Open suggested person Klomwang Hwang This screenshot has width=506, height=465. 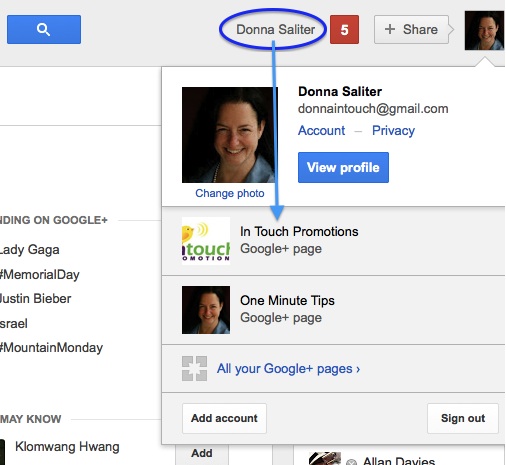67,447
